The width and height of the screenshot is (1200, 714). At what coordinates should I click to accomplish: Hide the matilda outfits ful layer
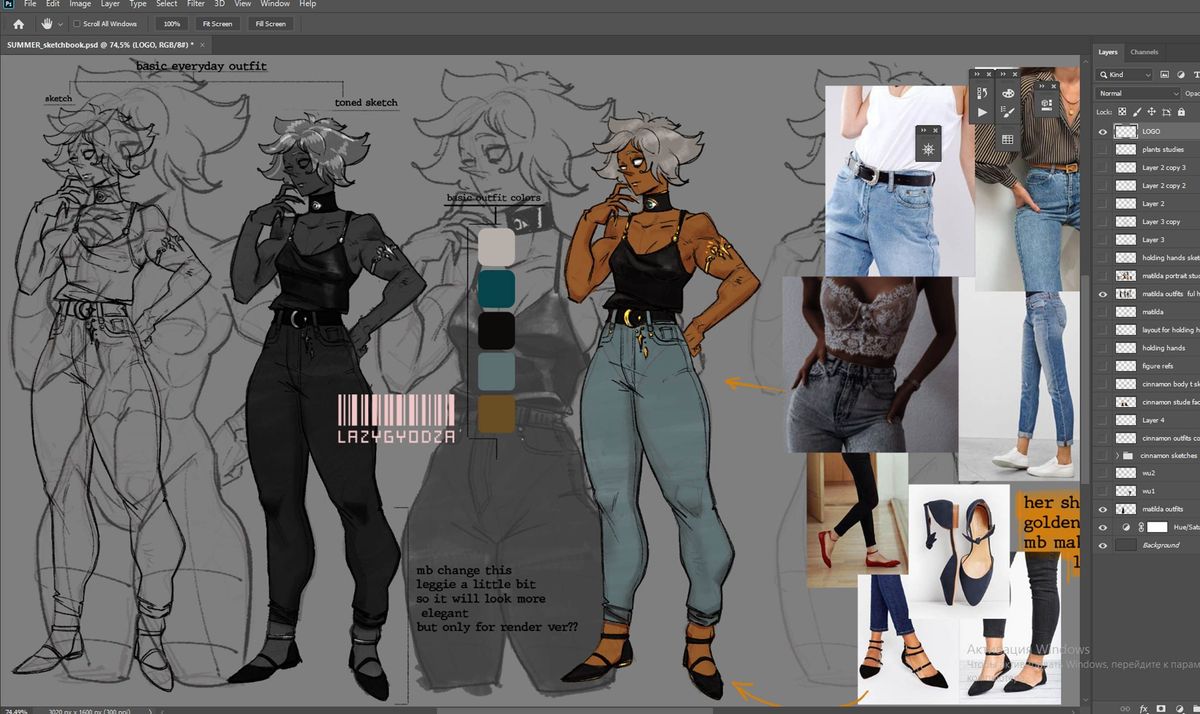tap(1103, 294)
